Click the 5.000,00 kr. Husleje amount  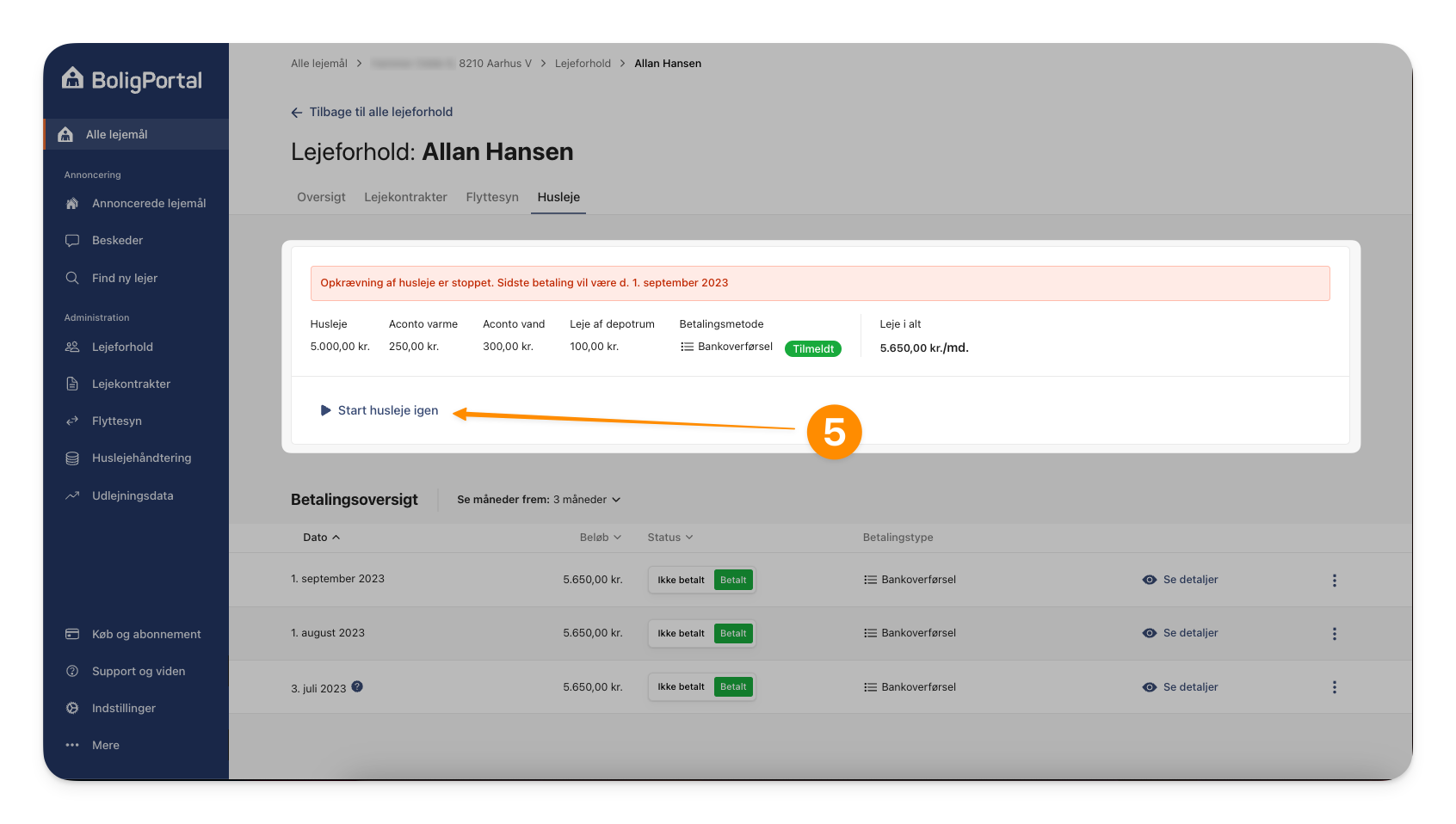pyautogui.click(x=340, y=347)
